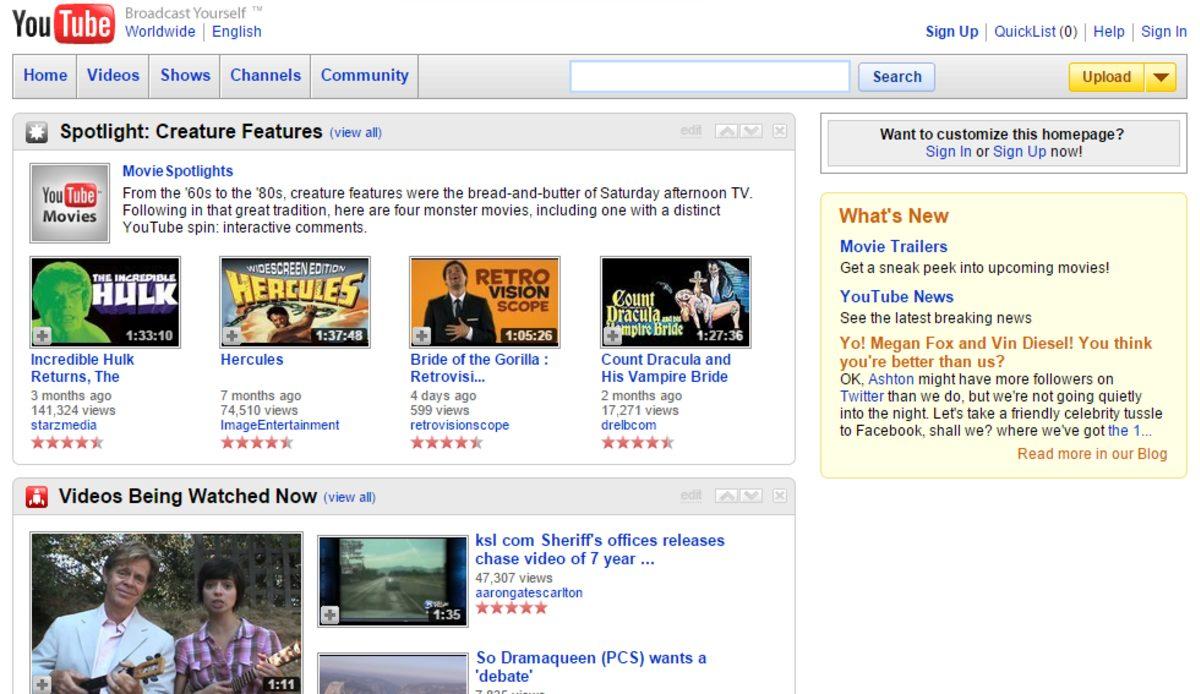
Task: Change region via Worldwide link
Action: pos(160,31)
